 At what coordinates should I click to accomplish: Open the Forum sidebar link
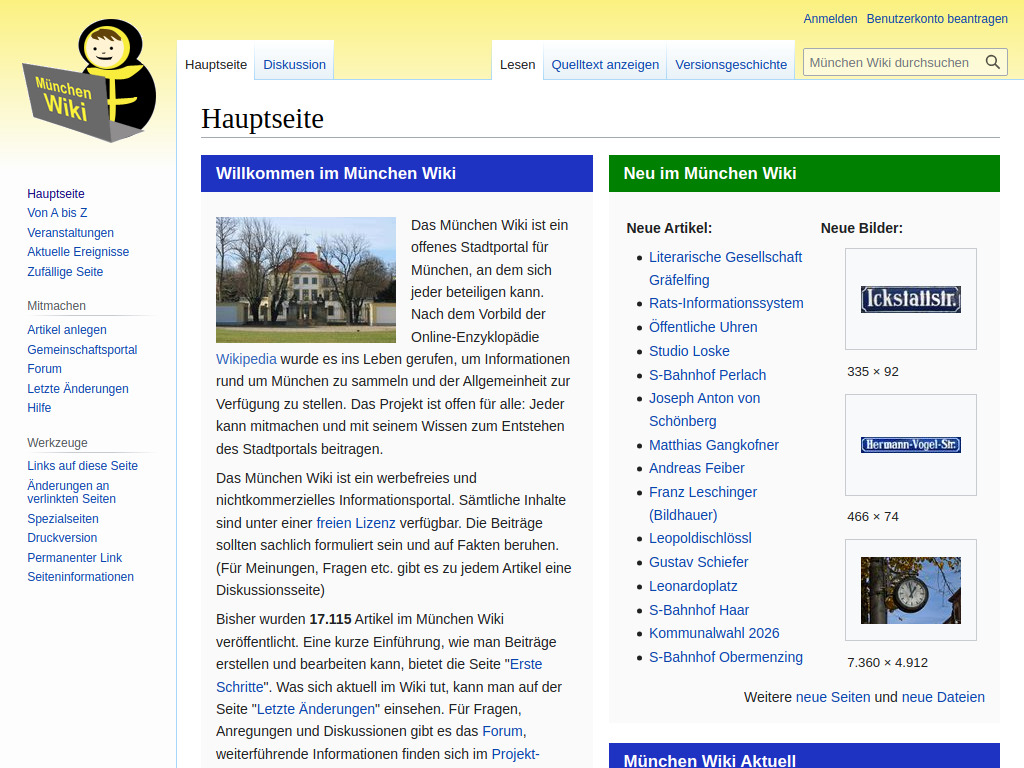pyautogui.click(x=44, y=368)
